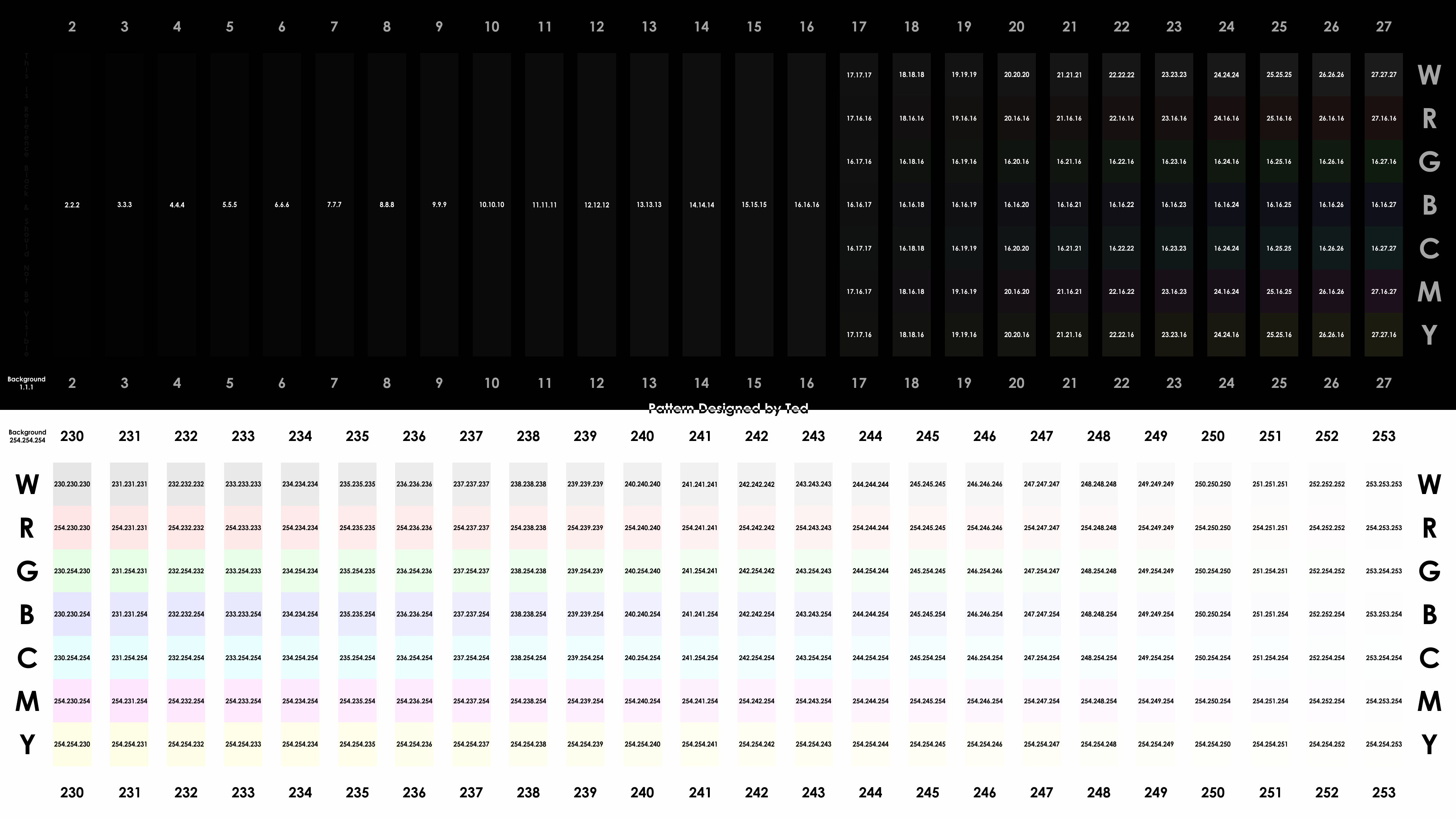Click the Background 1.1.1 label

coord(27,383)
